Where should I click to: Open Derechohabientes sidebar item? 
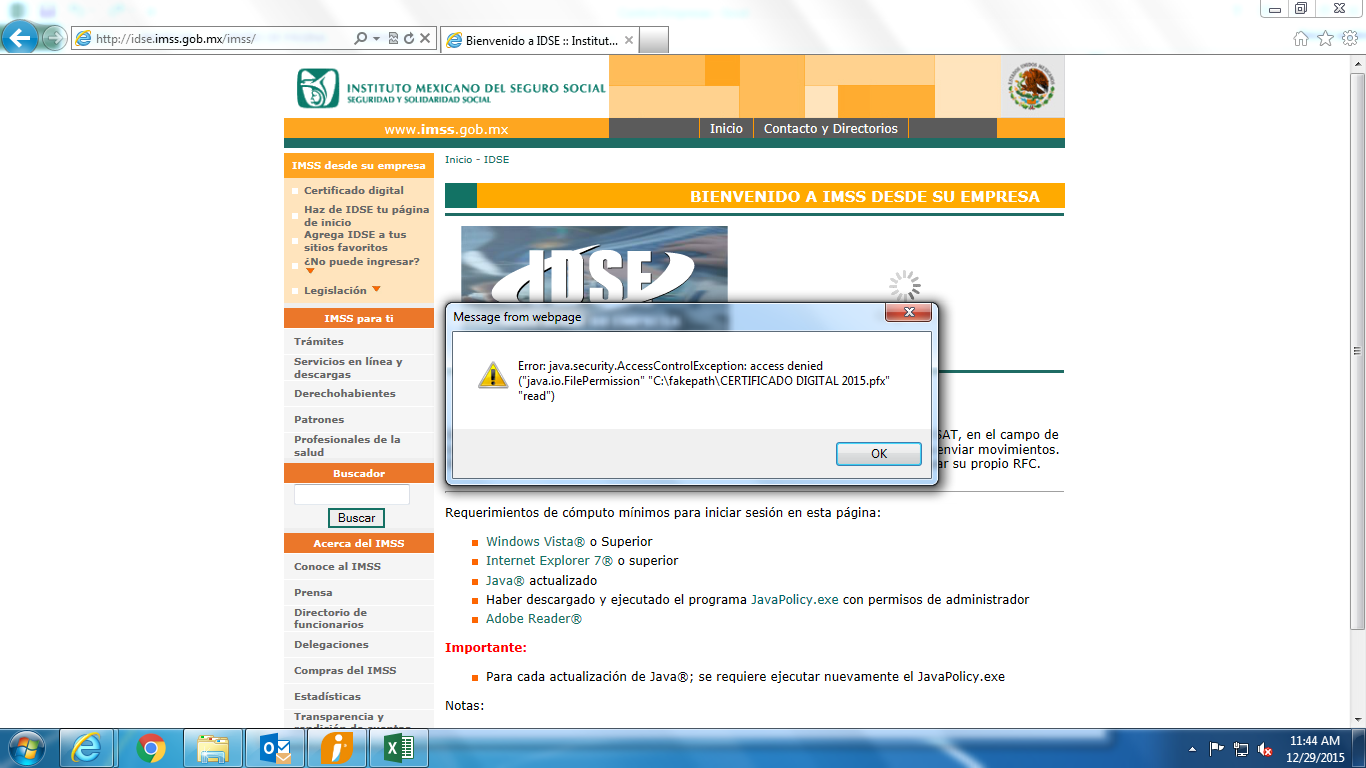[345, 393]
